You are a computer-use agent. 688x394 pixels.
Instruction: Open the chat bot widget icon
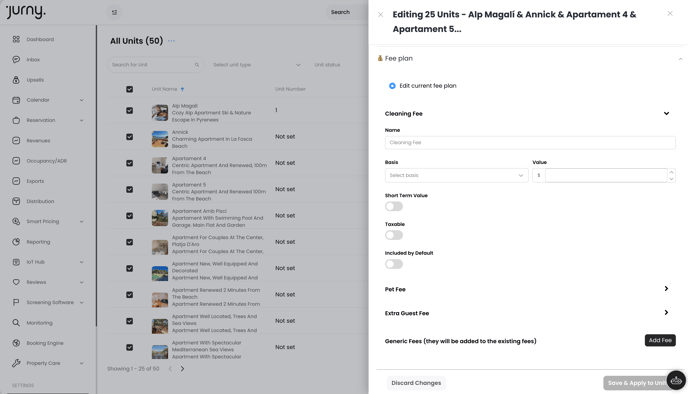pyautogui.click(x=676, y=380)
